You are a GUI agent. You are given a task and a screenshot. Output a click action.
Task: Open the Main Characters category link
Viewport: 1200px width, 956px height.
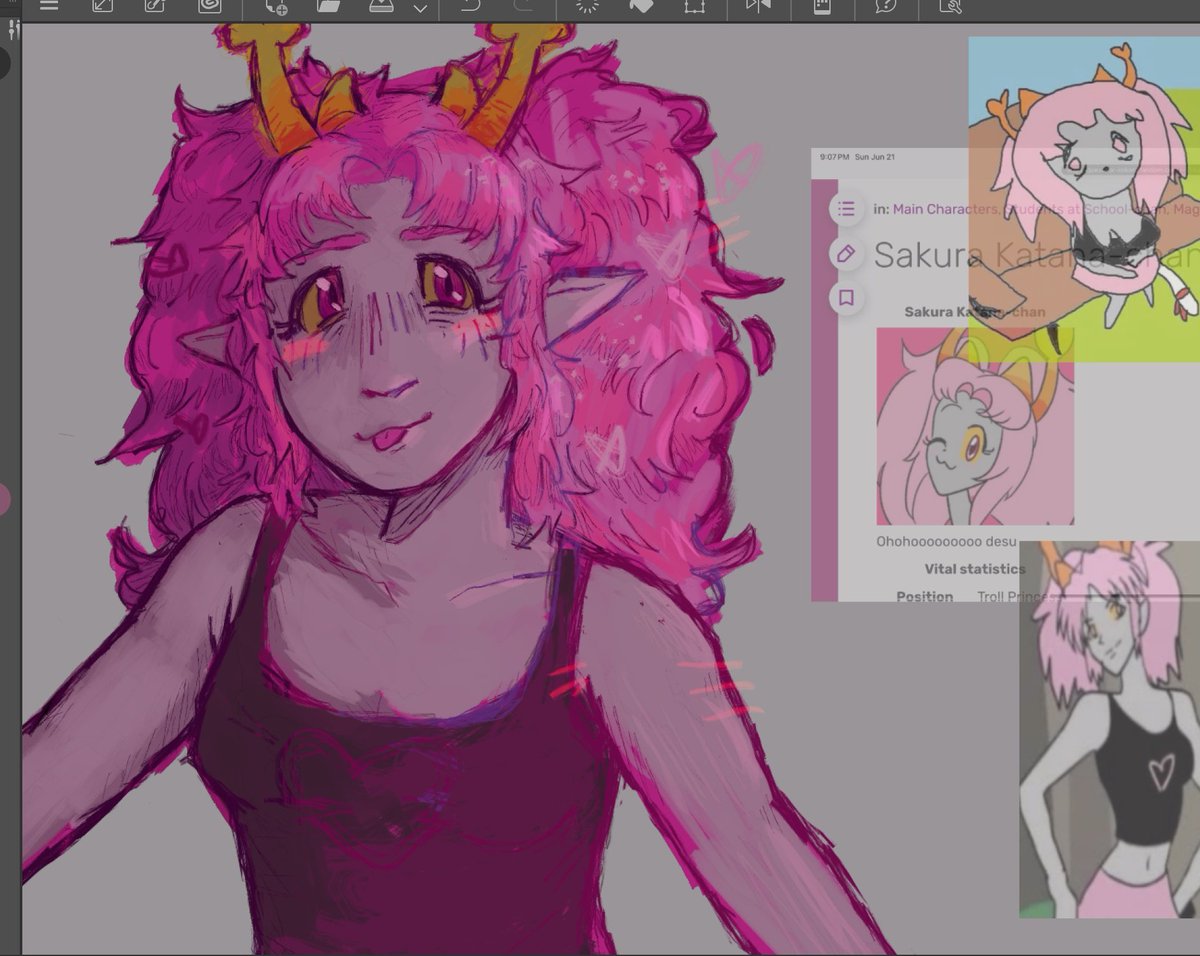[x=944, y=209]
